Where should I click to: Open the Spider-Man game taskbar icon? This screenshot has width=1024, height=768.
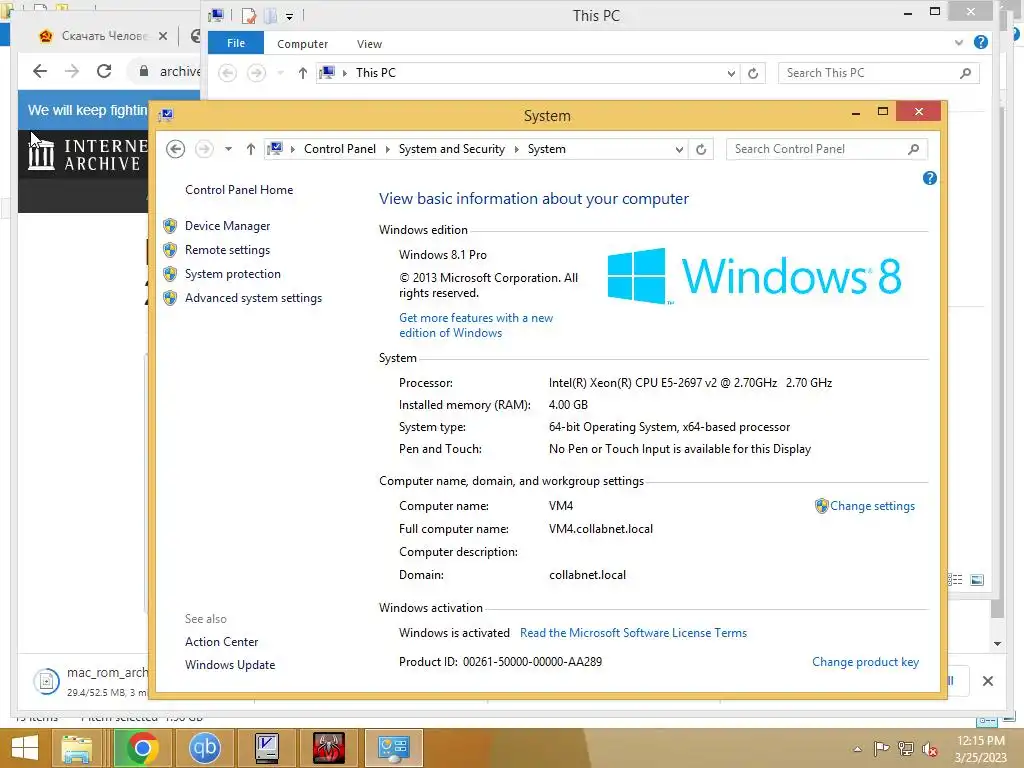click(x=328, y=748)
